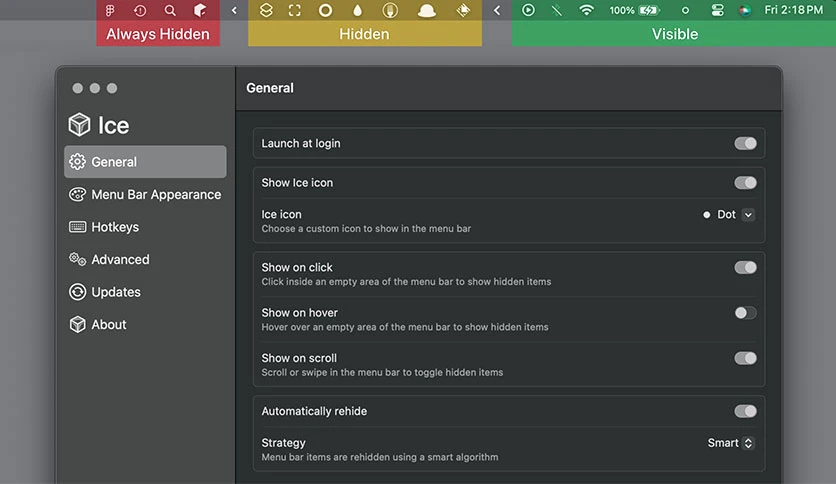
Task: Click the microphone menu bar icon
Action: click(x=390, y=10)
